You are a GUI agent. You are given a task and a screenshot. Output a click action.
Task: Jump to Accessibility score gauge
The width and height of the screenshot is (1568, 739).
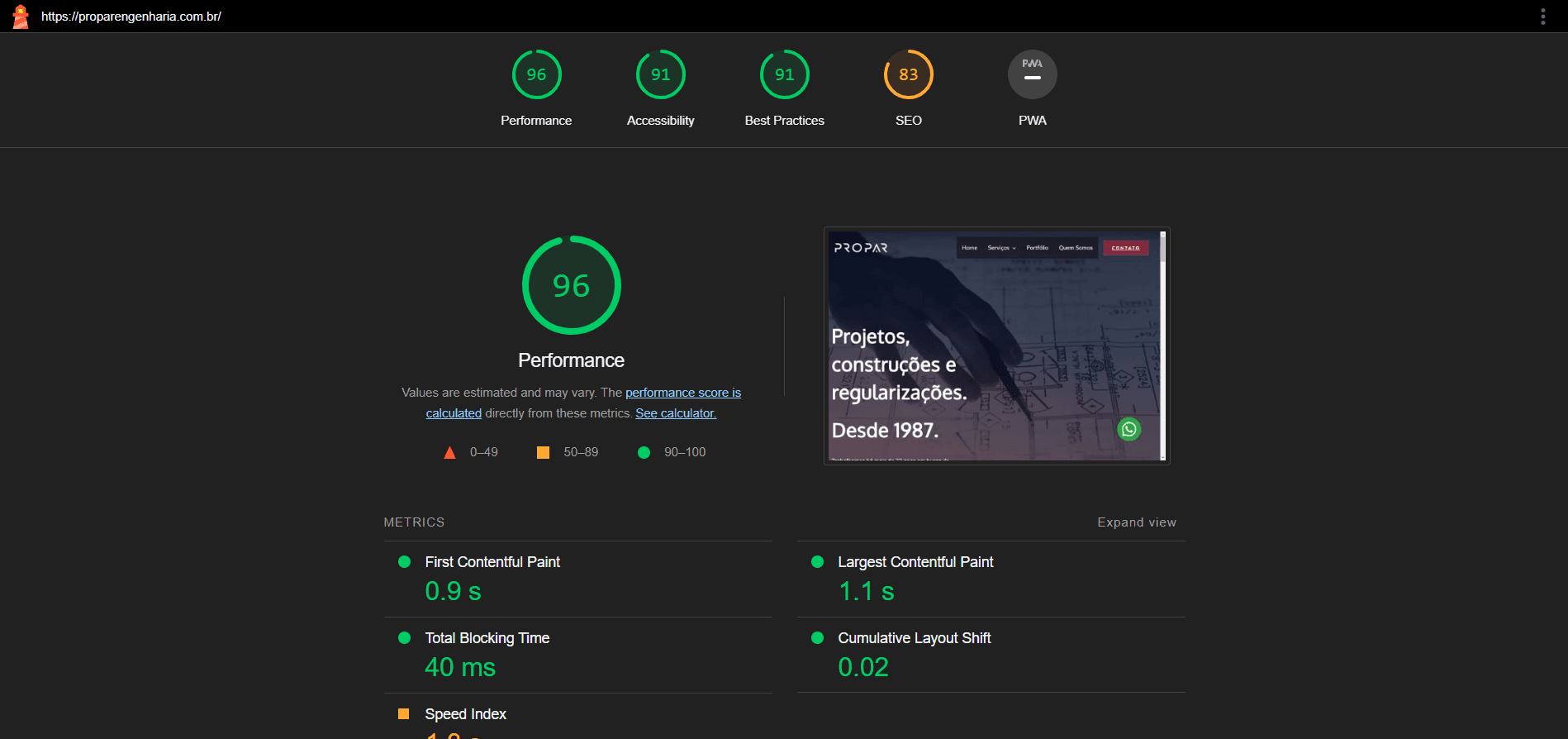click(x=660, y=75)
